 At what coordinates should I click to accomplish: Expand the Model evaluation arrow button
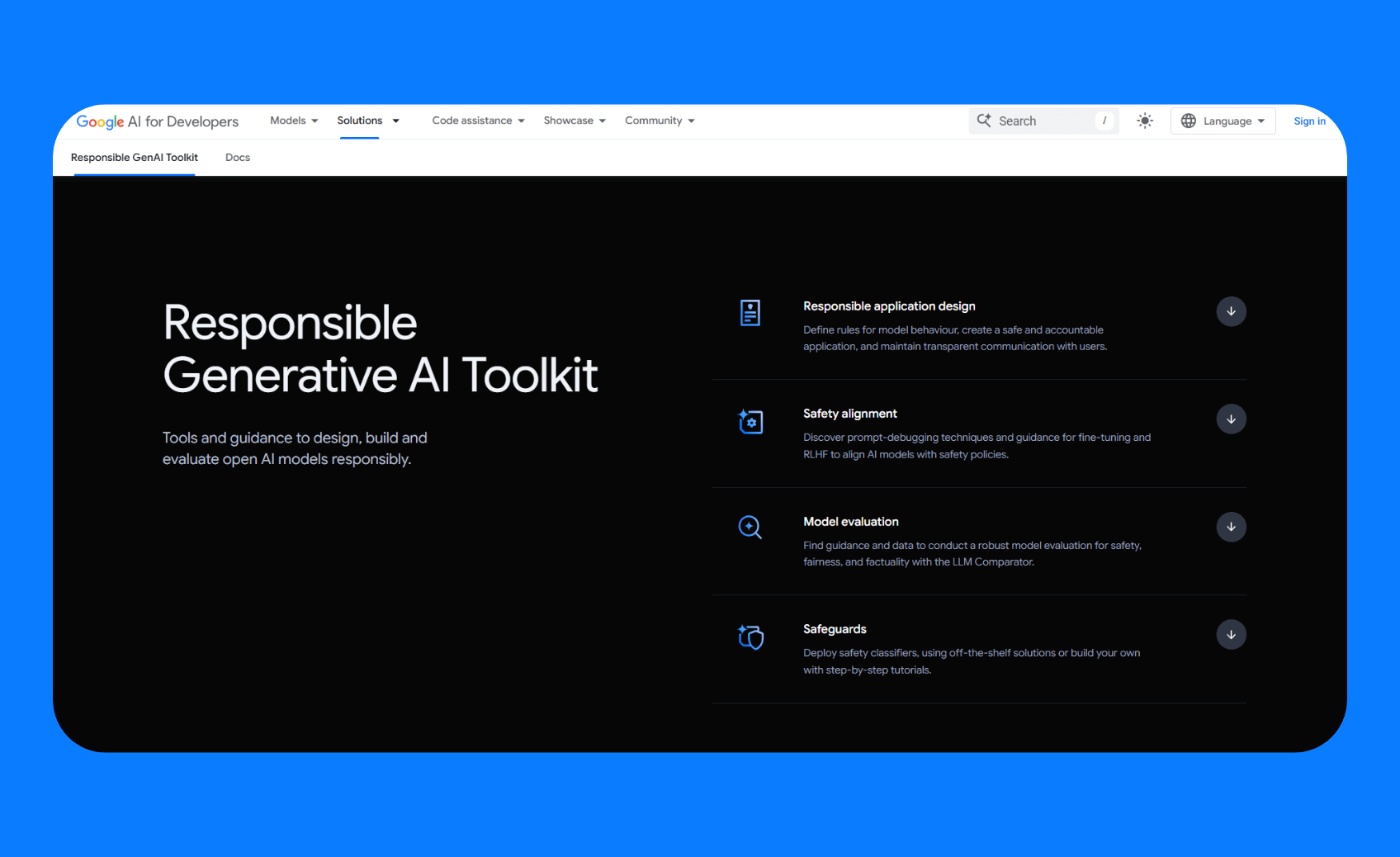click(x=1231, y=527)
